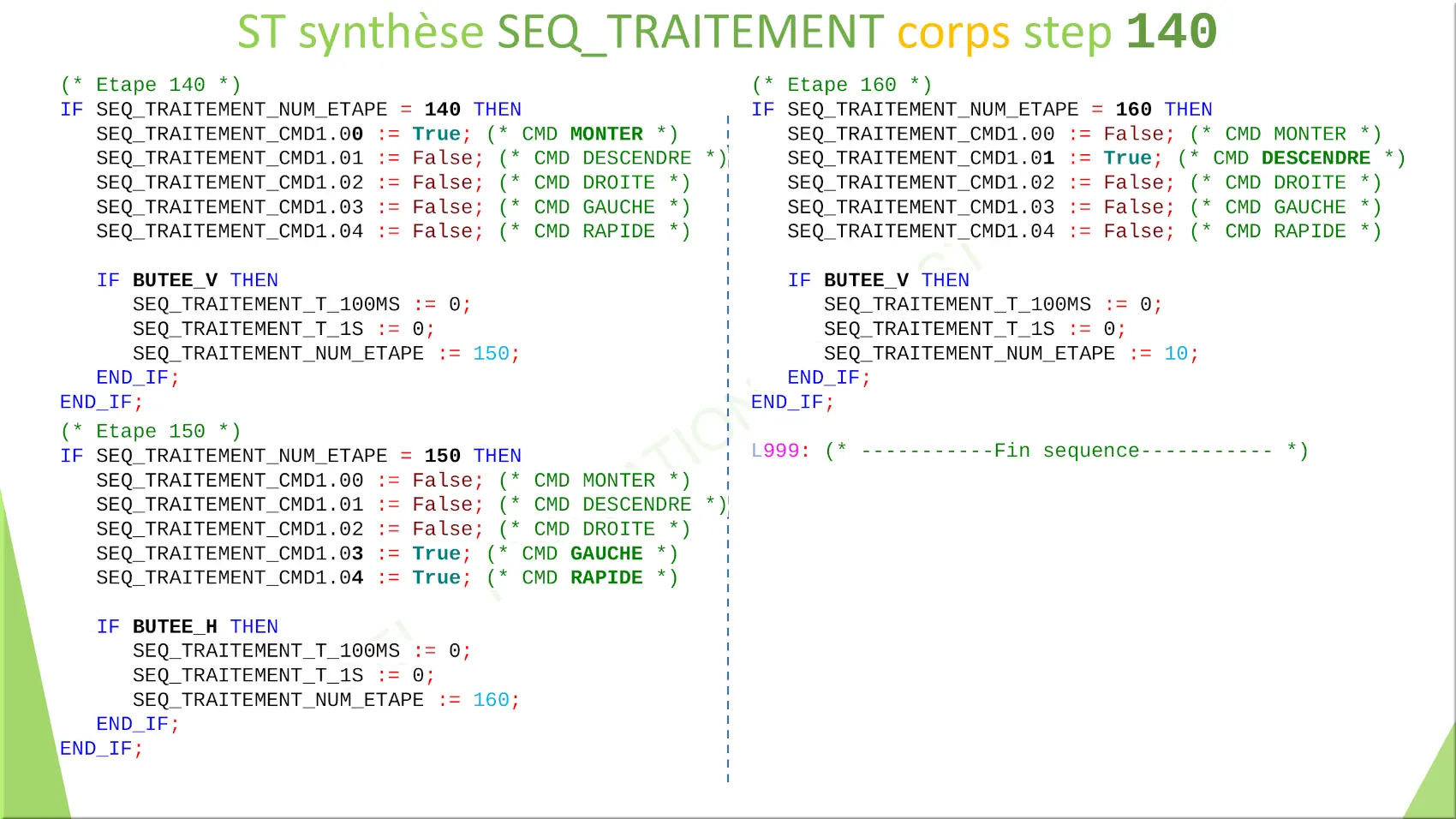Click inner "END_IF;" after NUM_ETAPE := 150
1456x819 pixels.
[138, 378]
